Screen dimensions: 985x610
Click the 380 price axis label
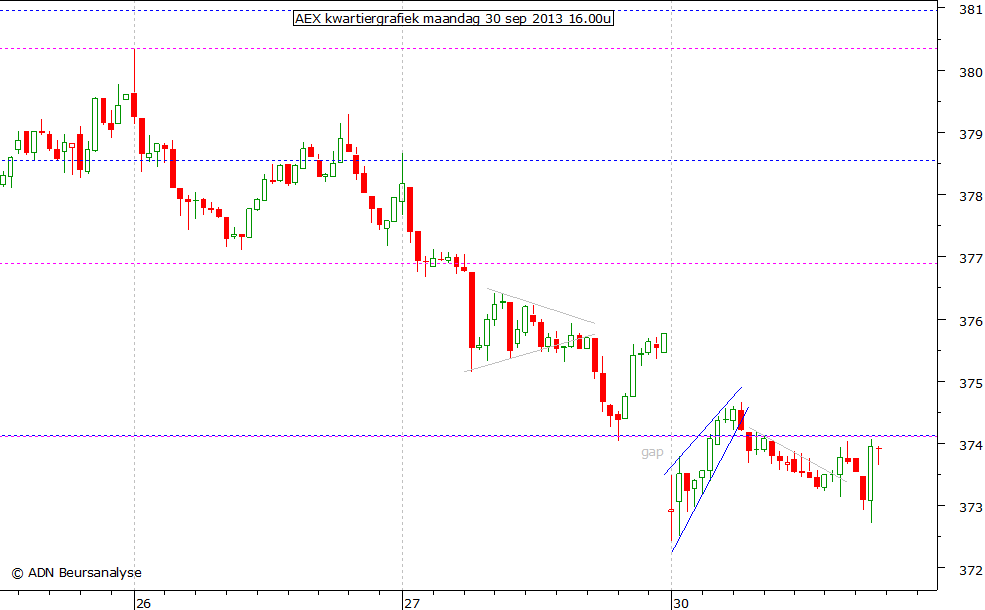971,72
